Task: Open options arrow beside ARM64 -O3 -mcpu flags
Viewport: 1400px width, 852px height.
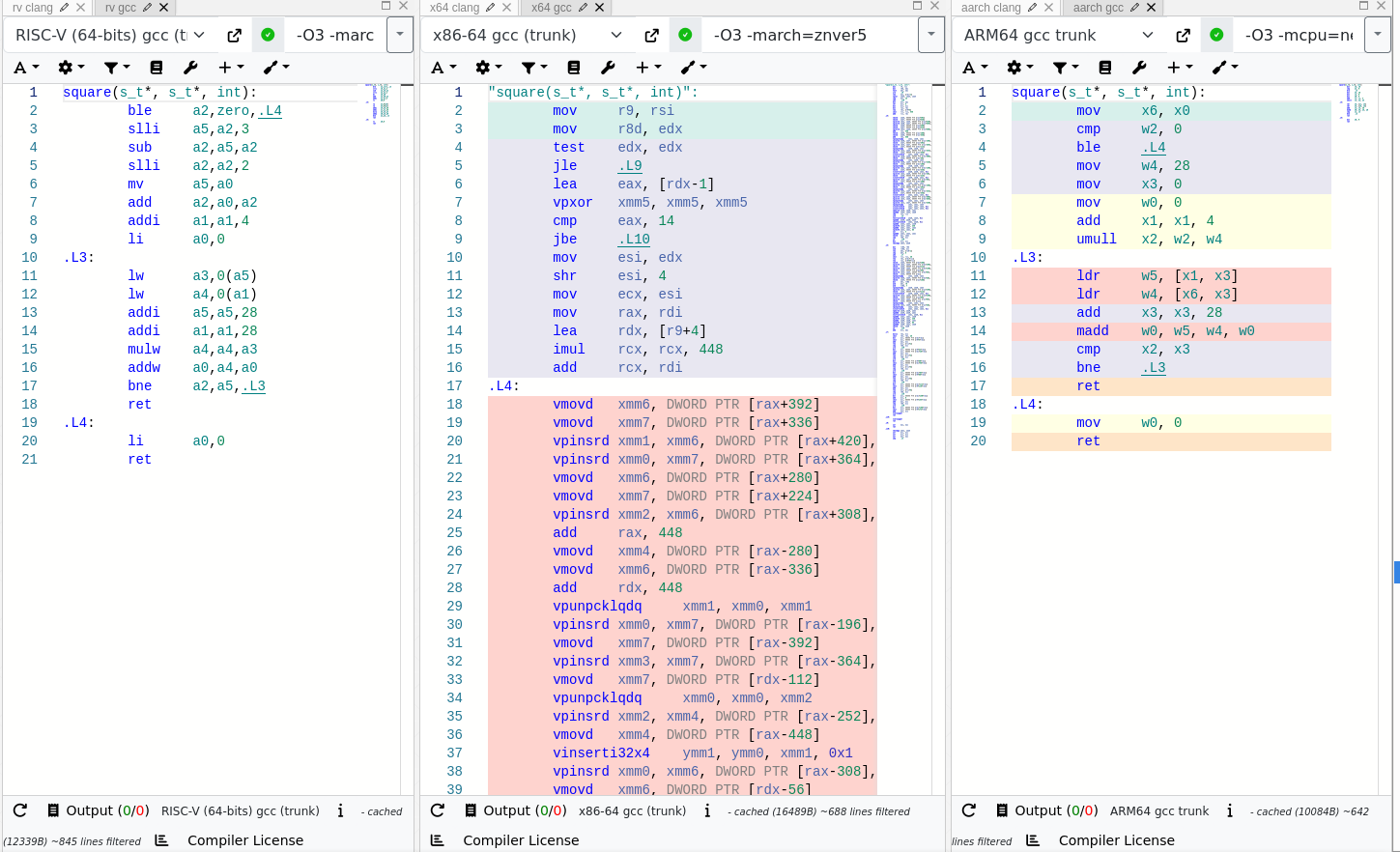Action: point(1378,35)
